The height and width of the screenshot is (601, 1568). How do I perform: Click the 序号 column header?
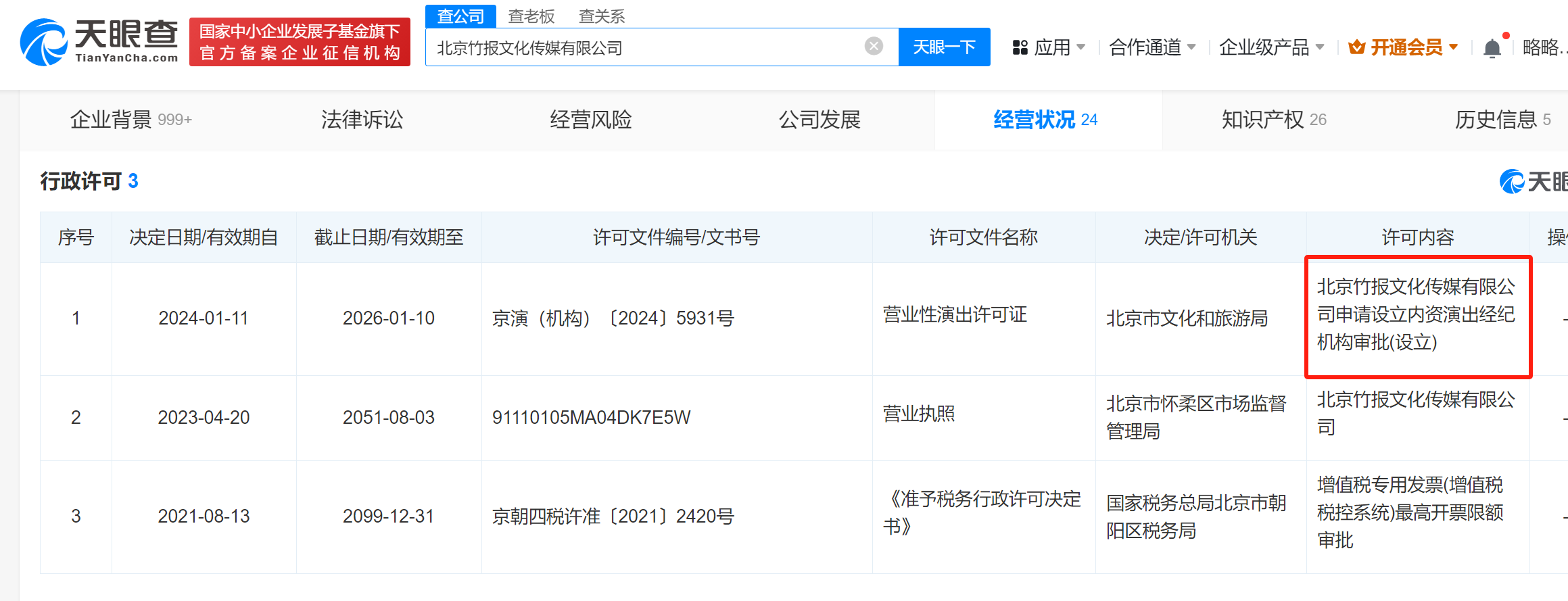click(x=76, y=237)
